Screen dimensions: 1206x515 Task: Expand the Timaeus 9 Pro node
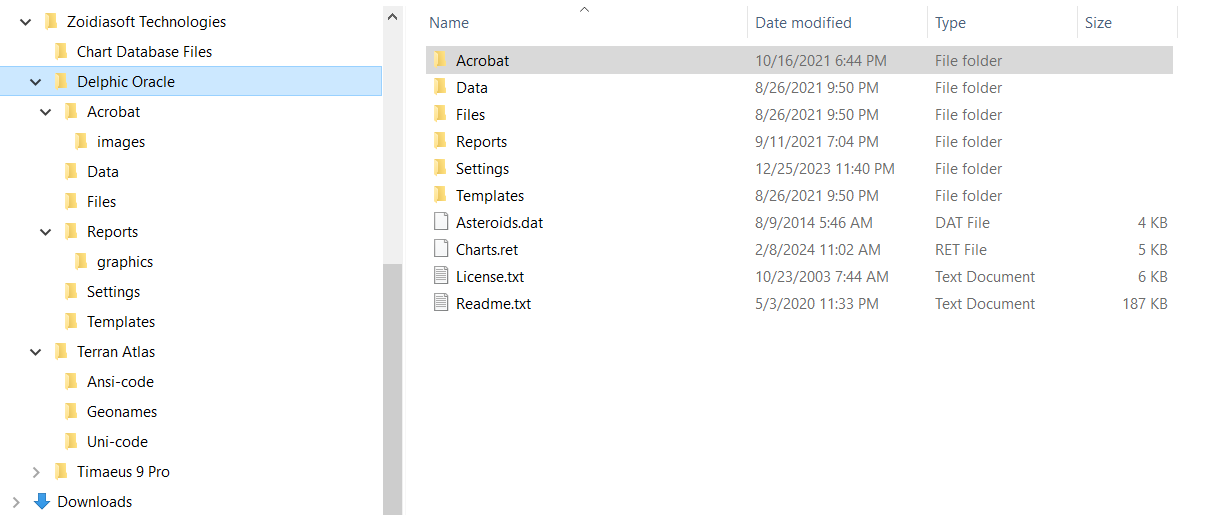click(36, 472)
